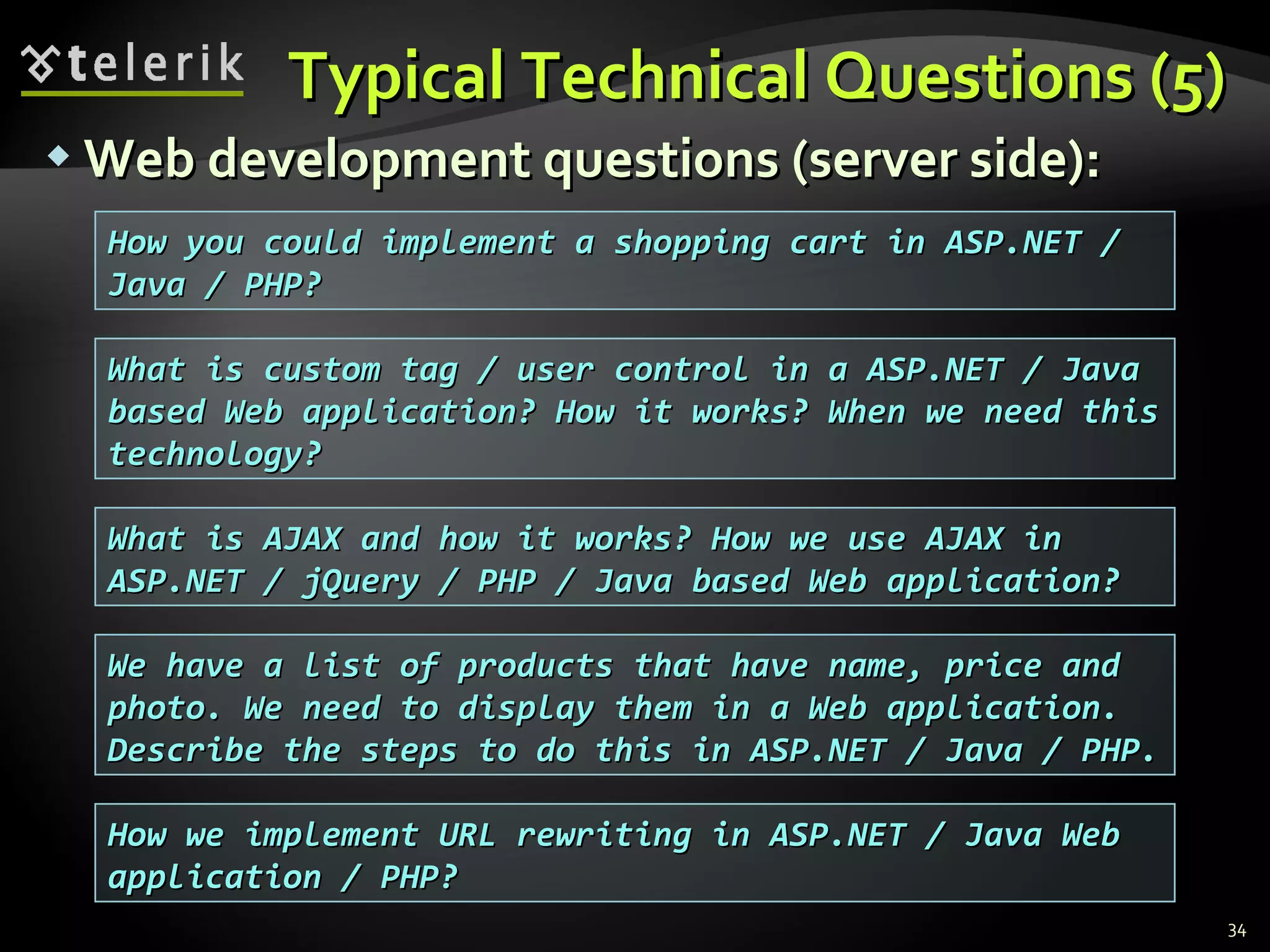Click the shopping cart question box
1270x952 pixels.
[634, 260]
